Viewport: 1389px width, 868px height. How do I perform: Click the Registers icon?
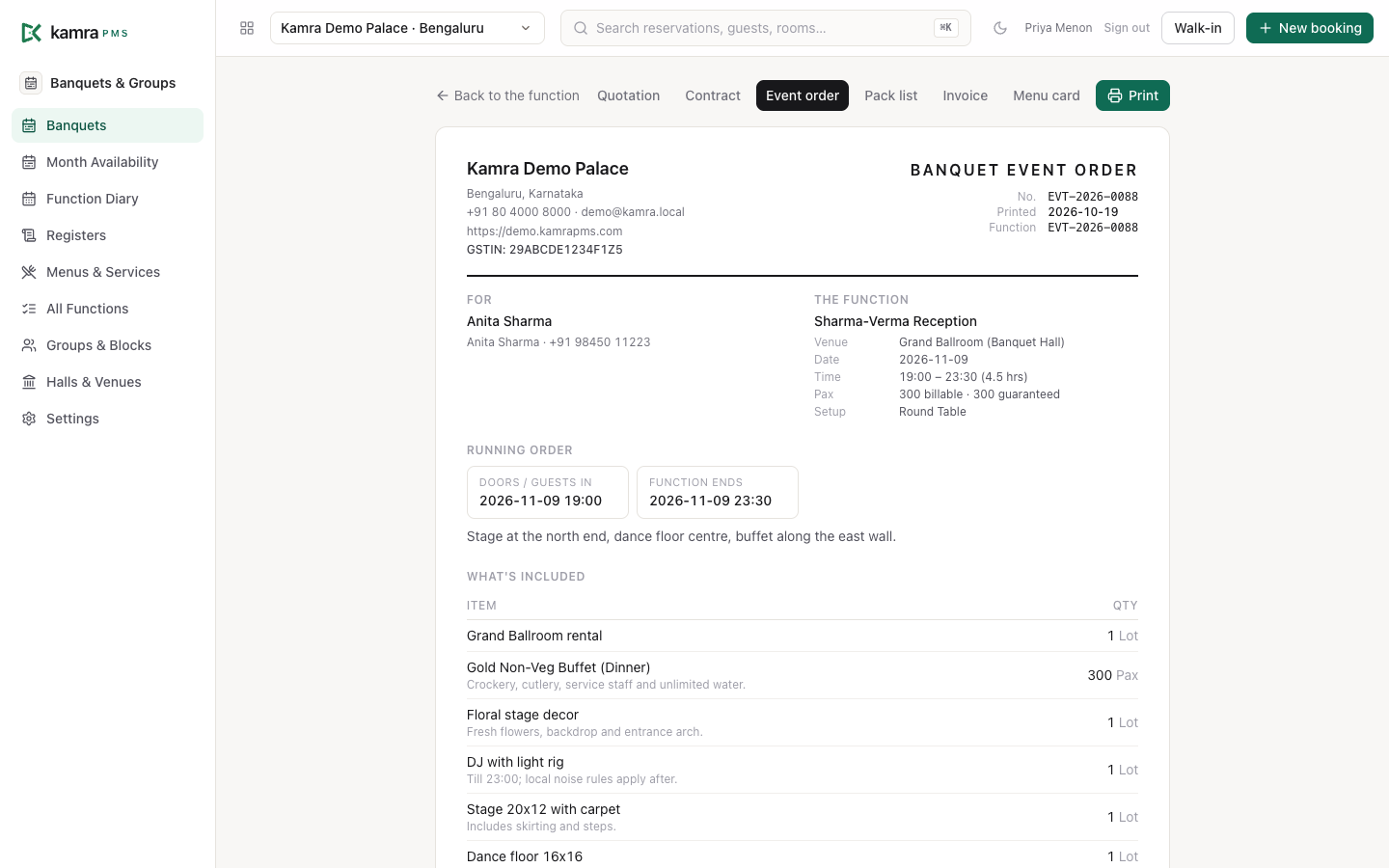(x=29, y=235)
